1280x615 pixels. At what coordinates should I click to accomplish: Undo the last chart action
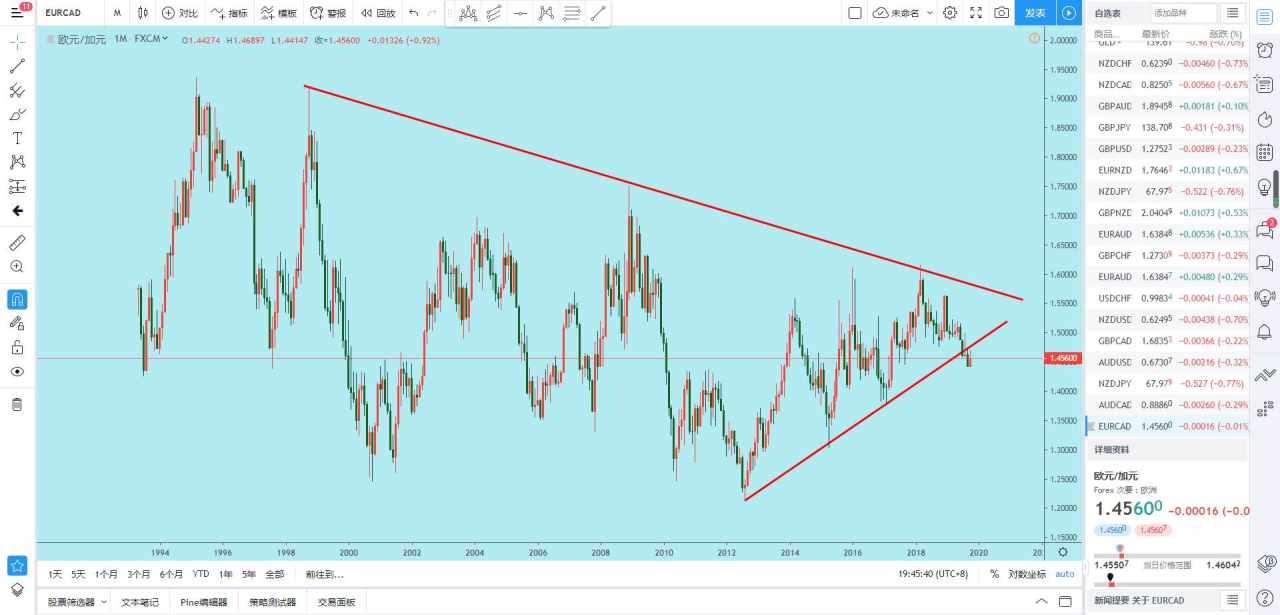tap(413, 13)
